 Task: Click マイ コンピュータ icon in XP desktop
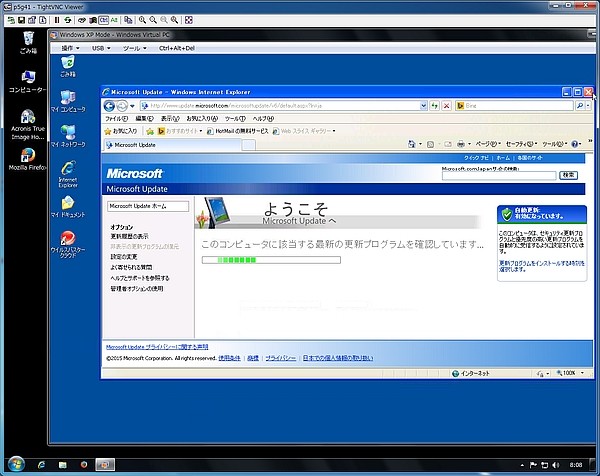coord(68,101)
